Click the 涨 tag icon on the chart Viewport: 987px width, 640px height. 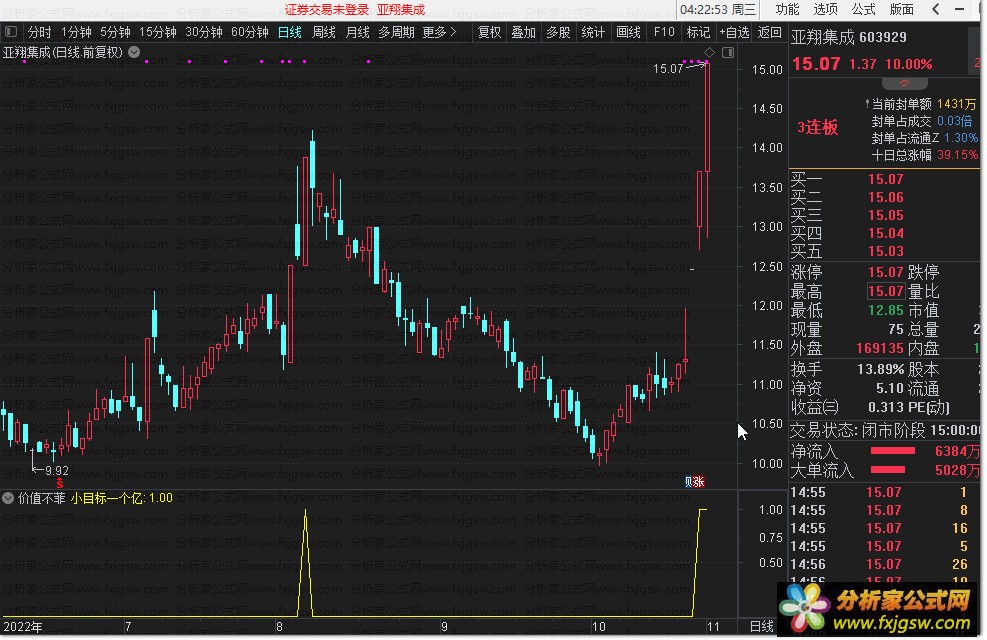[x=699, y=482]
